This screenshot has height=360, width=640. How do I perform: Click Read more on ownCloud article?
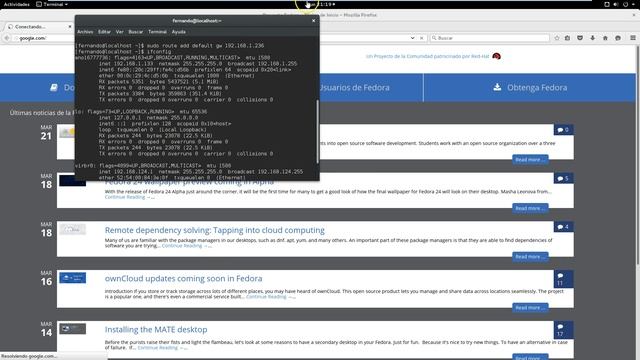530,307
